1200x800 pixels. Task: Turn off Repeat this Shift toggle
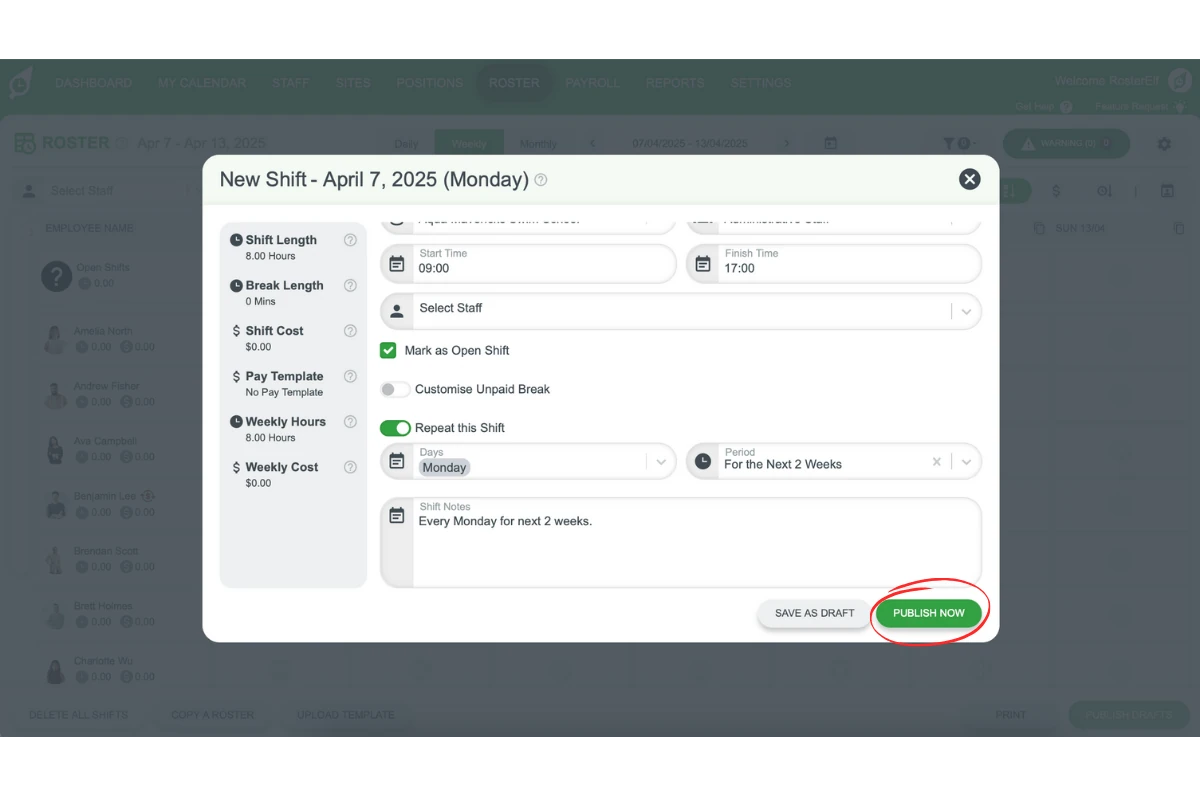pos(395,428)
